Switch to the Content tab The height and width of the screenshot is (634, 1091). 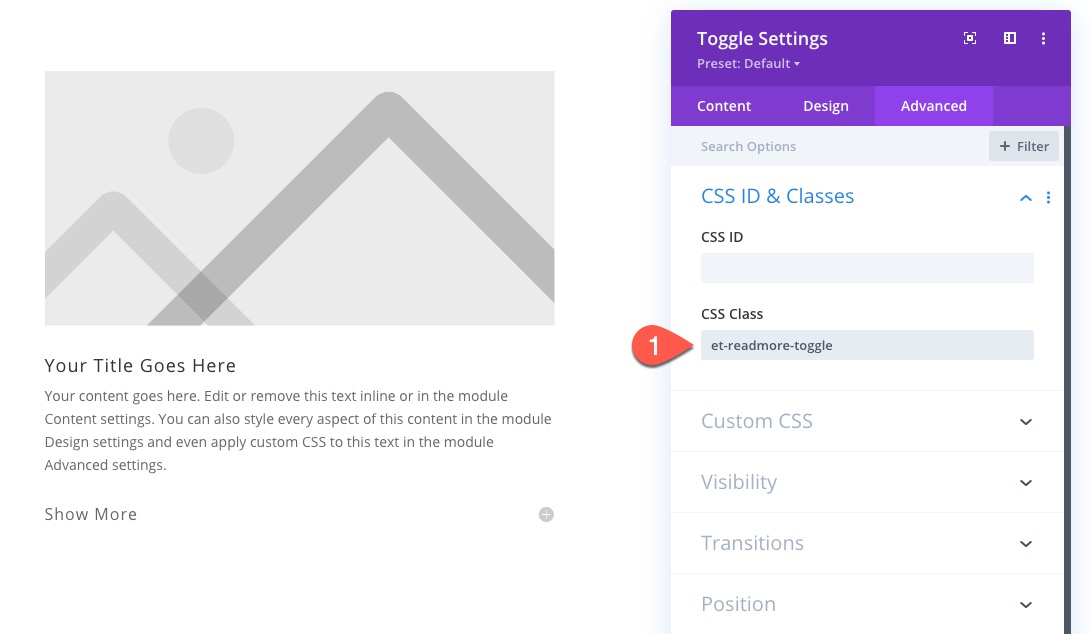coord(724,106)
